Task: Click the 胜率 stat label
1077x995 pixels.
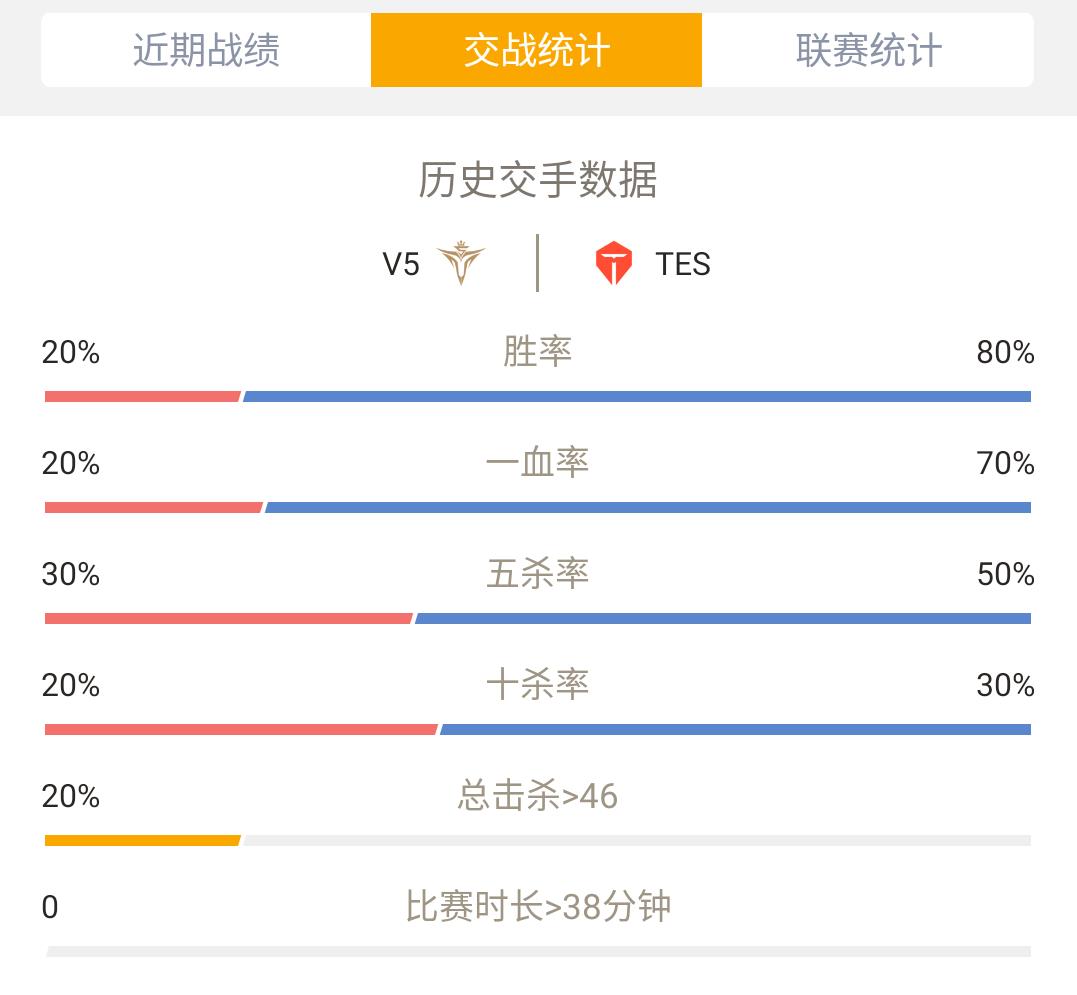Action: tap(538, 352)
